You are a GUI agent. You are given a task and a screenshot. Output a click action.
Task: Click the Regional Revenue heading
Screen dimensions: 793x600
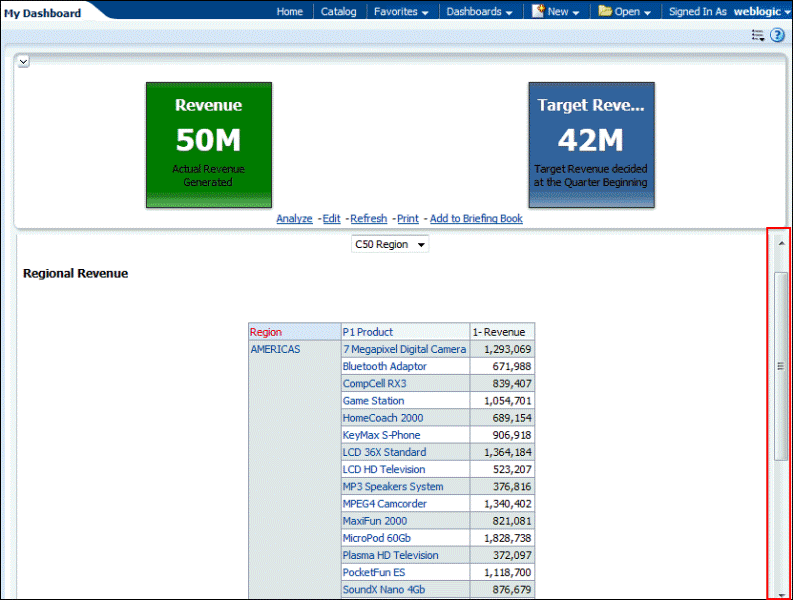coord(75,273)
